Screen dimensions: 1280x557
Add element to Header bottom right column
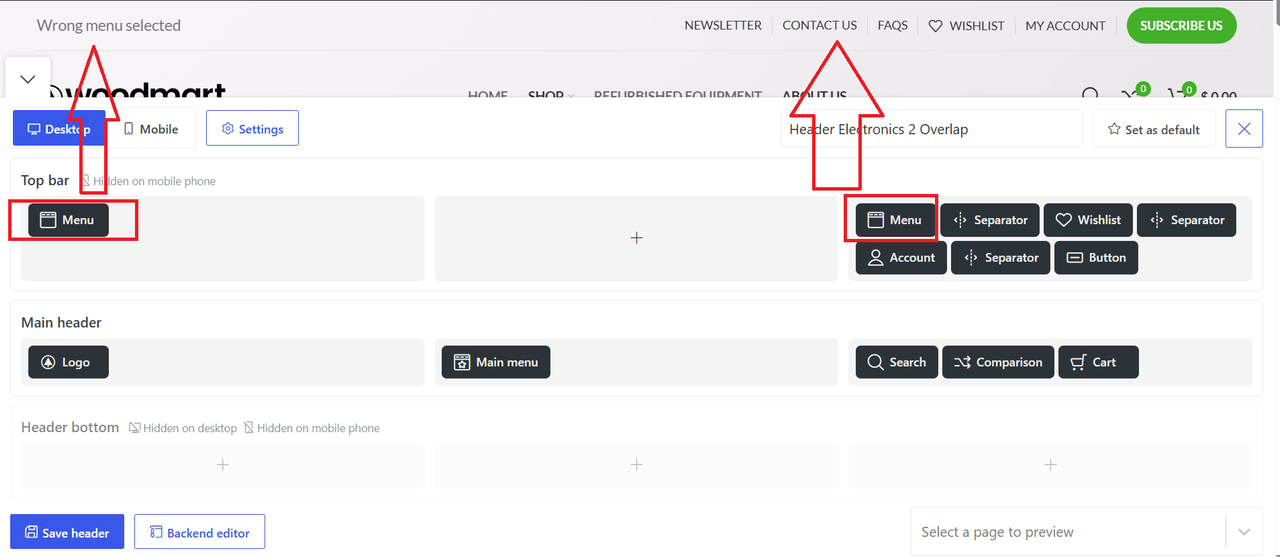tap(1050, 465)
